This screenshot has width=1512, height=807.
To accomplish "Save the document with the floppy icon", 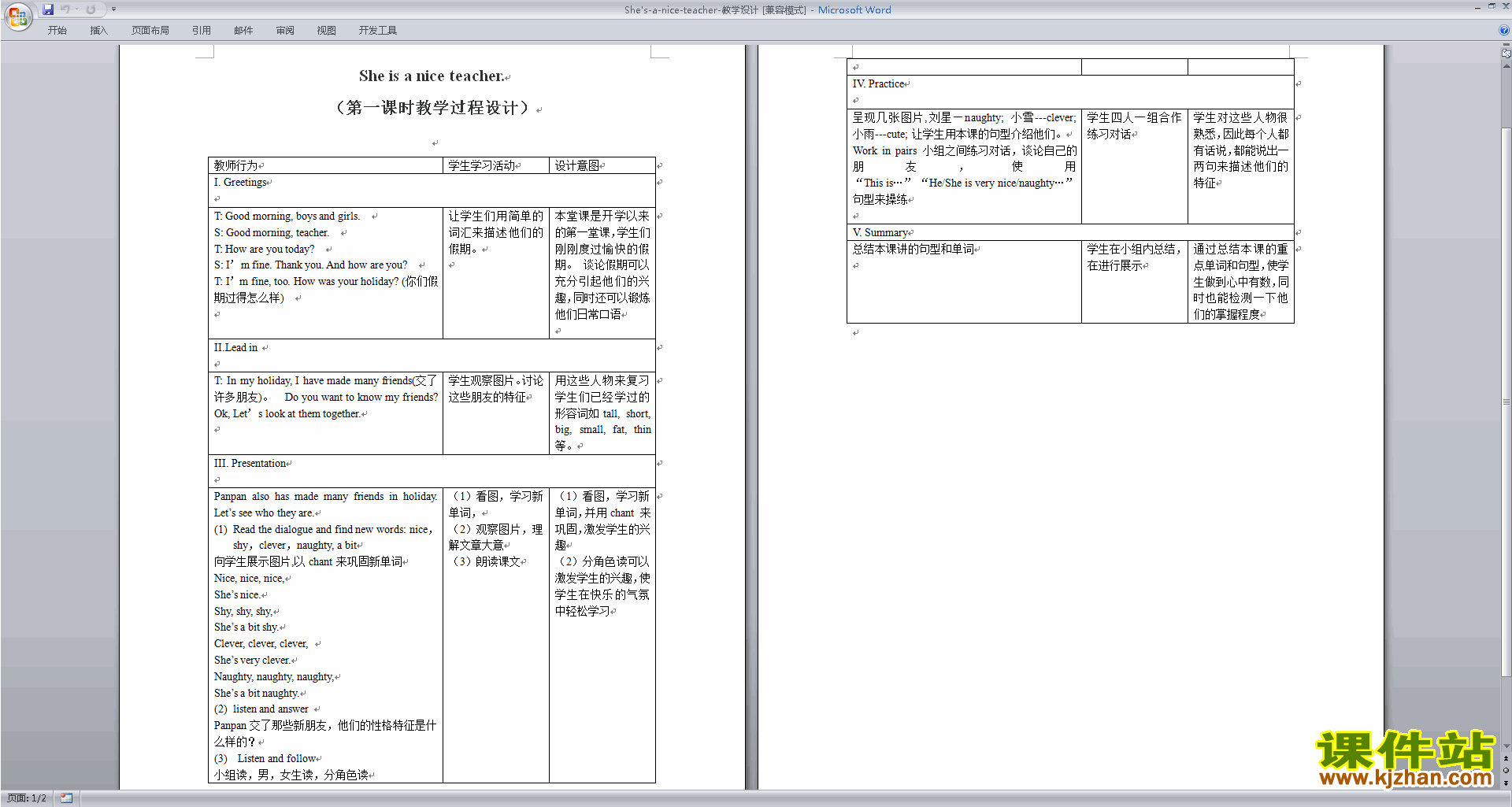I will point(48,9).
